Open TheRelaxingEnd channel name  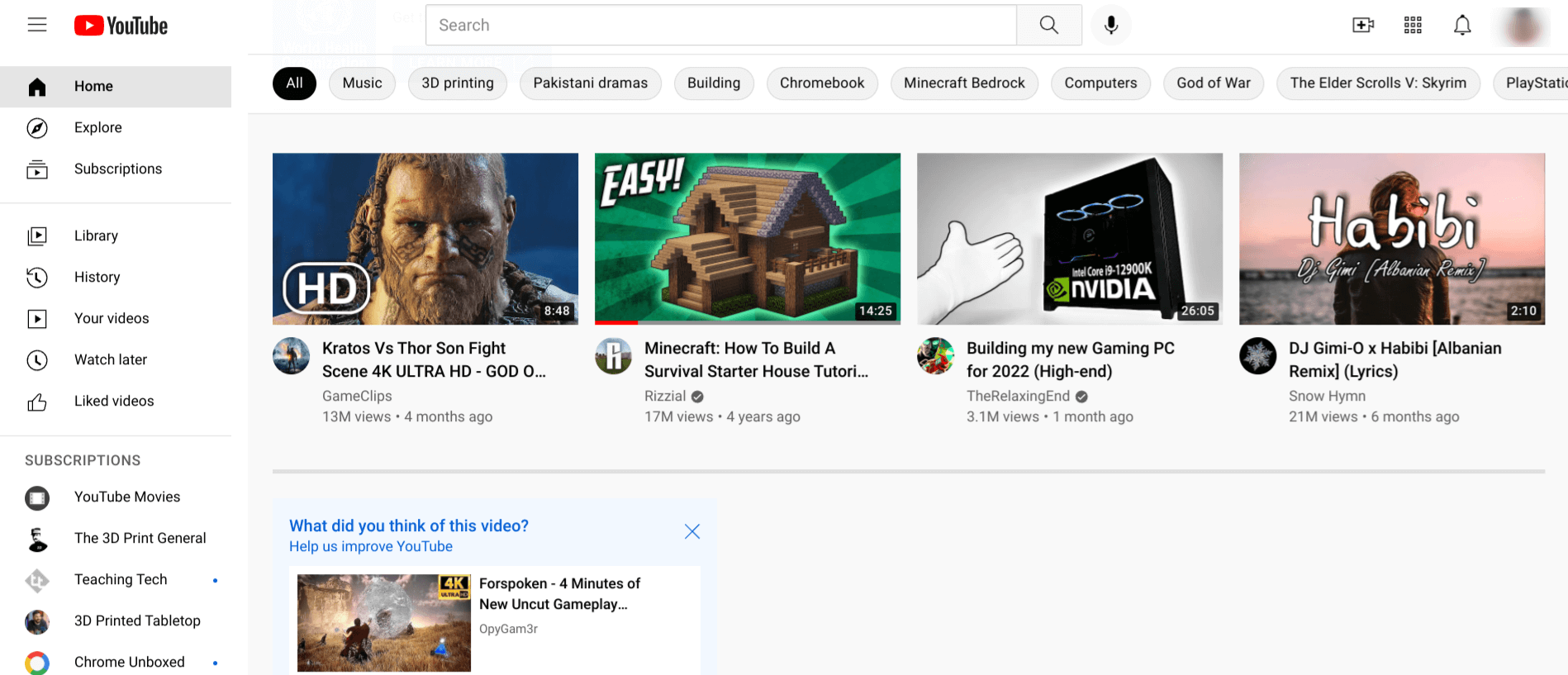[1018, 397]
